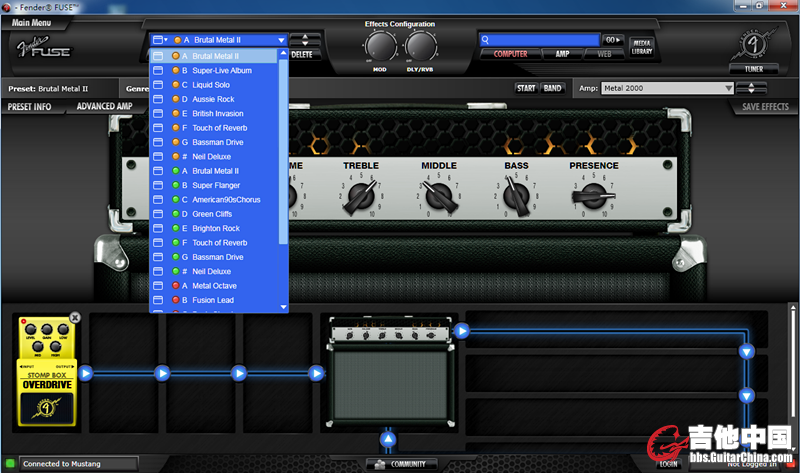Viewport: 800px width, 473px height.
Task: Click the up arrow below the amp
Action: tap(388, 439)
